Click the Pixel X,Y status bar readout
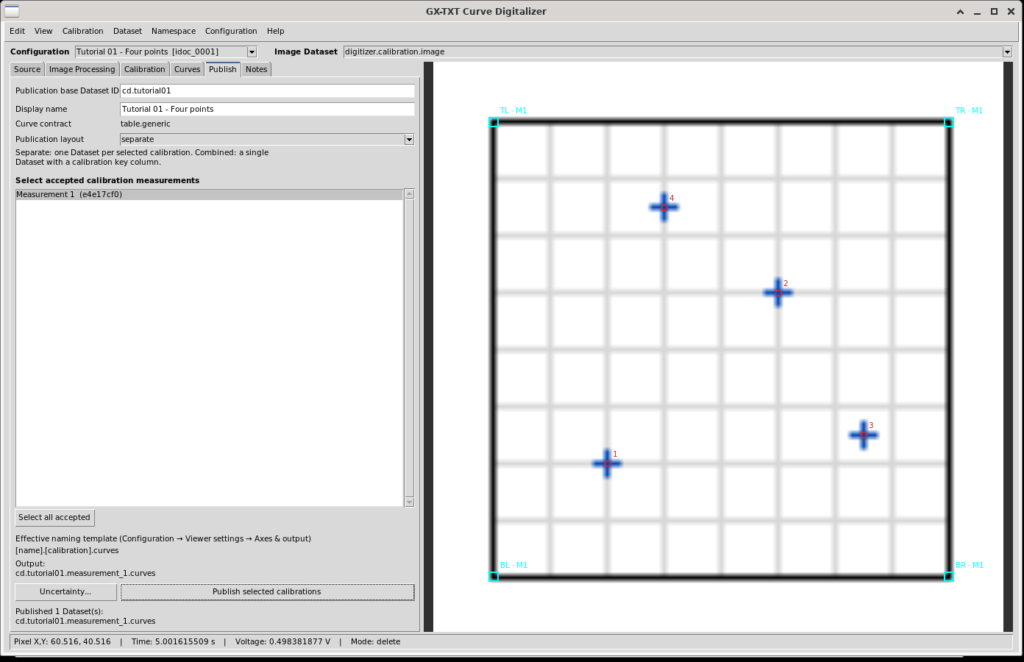Image resolution: width=1024 pixels, height=662 pixels. [63, 642]
